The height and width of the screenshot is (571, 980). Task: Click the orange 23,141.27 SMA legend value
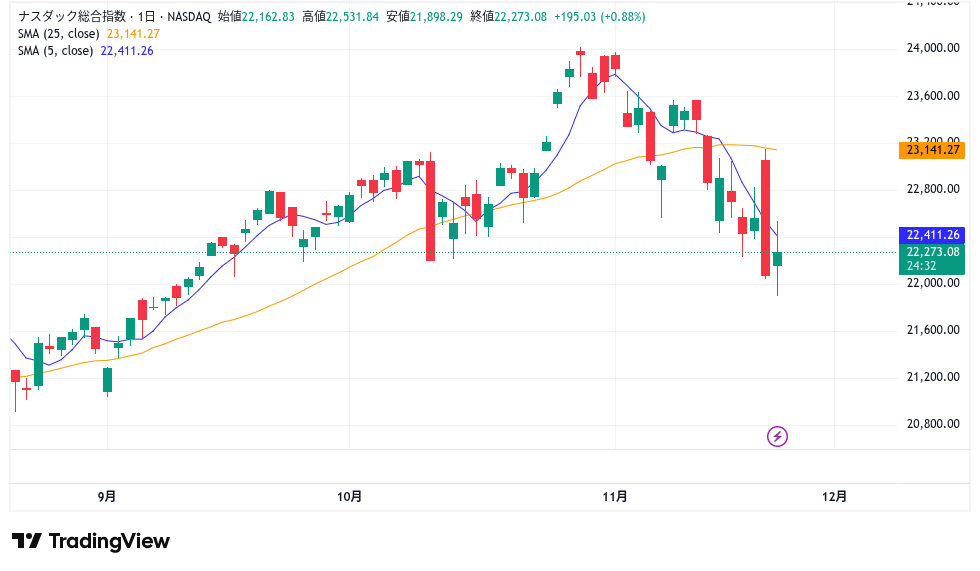tap(133, 34)
